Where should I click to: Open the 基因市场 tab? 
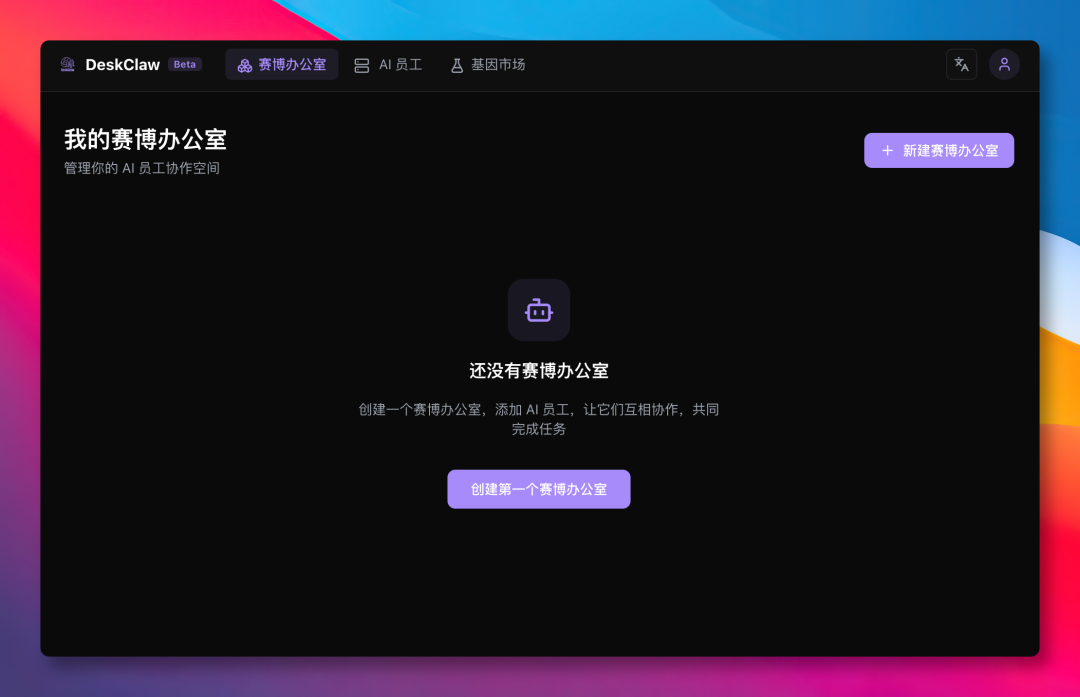[487, 64]
